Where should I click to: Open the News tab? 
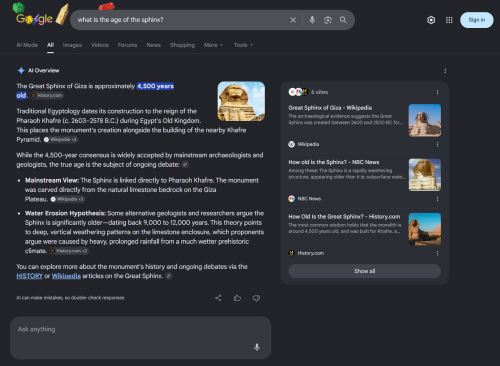pyautogui.click(x=154, y=45)
